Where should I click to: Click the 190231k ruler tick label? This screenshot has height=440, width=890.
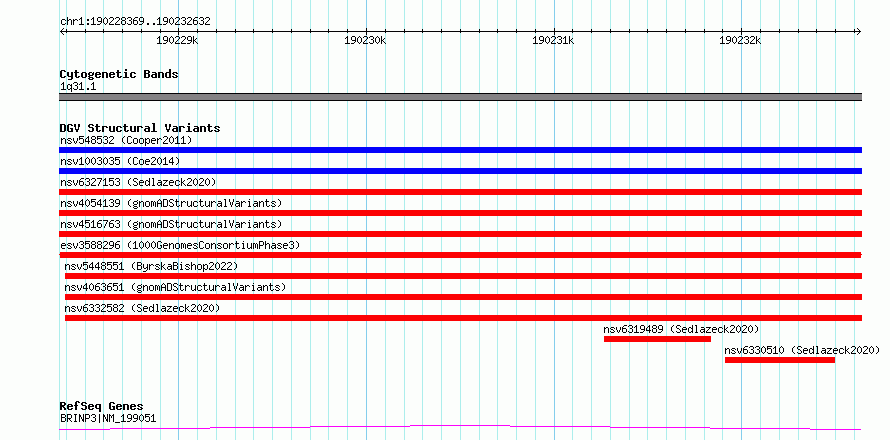pos(553,40)
